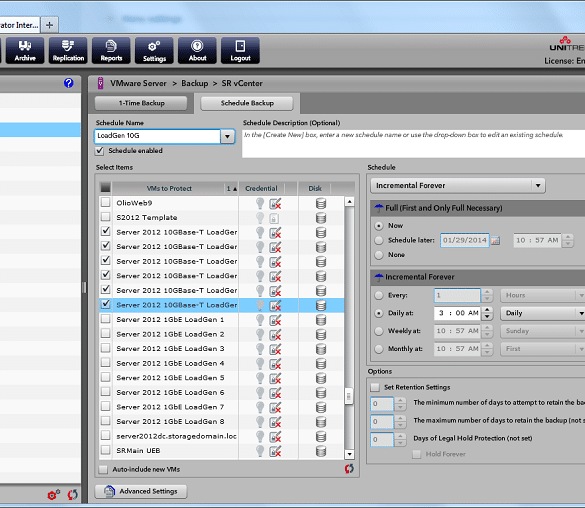Click credential icon for Server 2012 1GbE LoadGen 6
Viewport: 585px width, 508px height.
pyautogui.click(x=275, y=393)
